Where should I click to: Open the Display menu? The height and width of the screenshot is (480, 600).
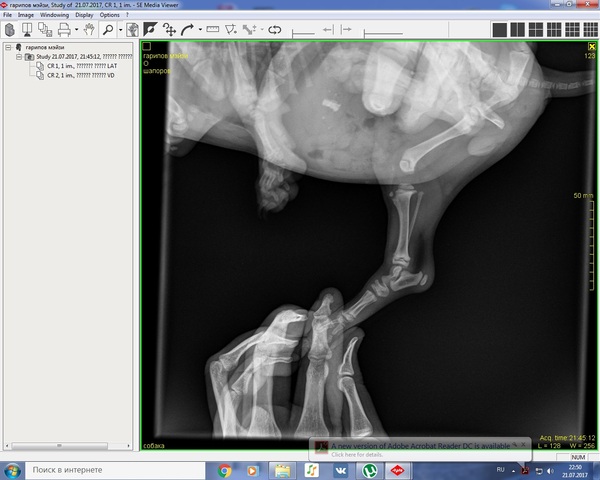tap(84, 15)
